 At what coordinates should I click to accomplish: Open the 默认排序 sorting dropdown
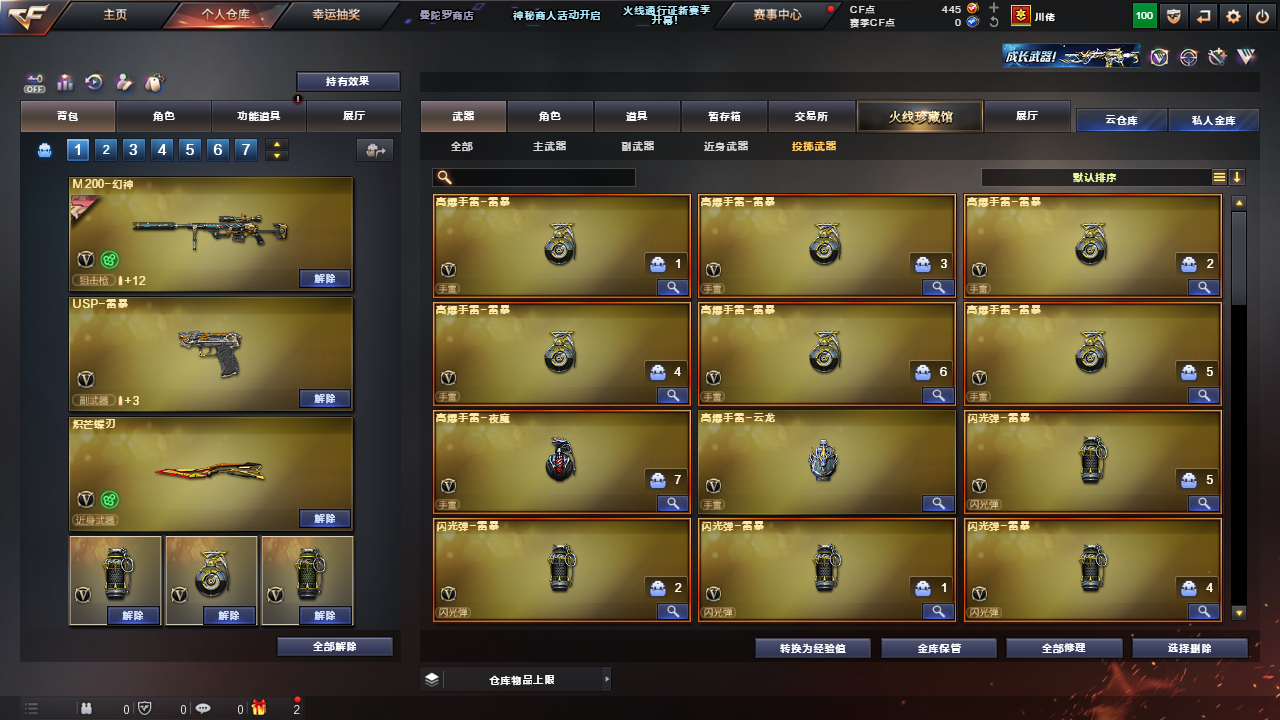(1096, 177)
